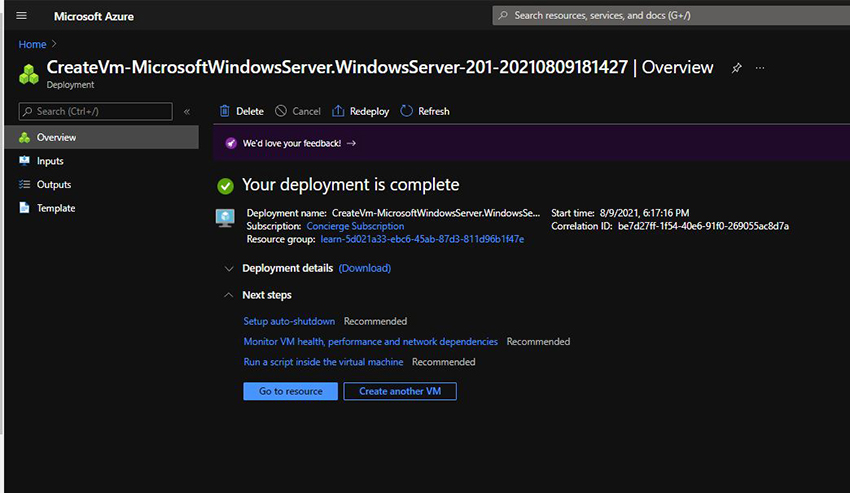Collapse the sidebar with the double chevron
Viewport: 850px width, 493px height.
pyautogui.click(x=187, y=111)
